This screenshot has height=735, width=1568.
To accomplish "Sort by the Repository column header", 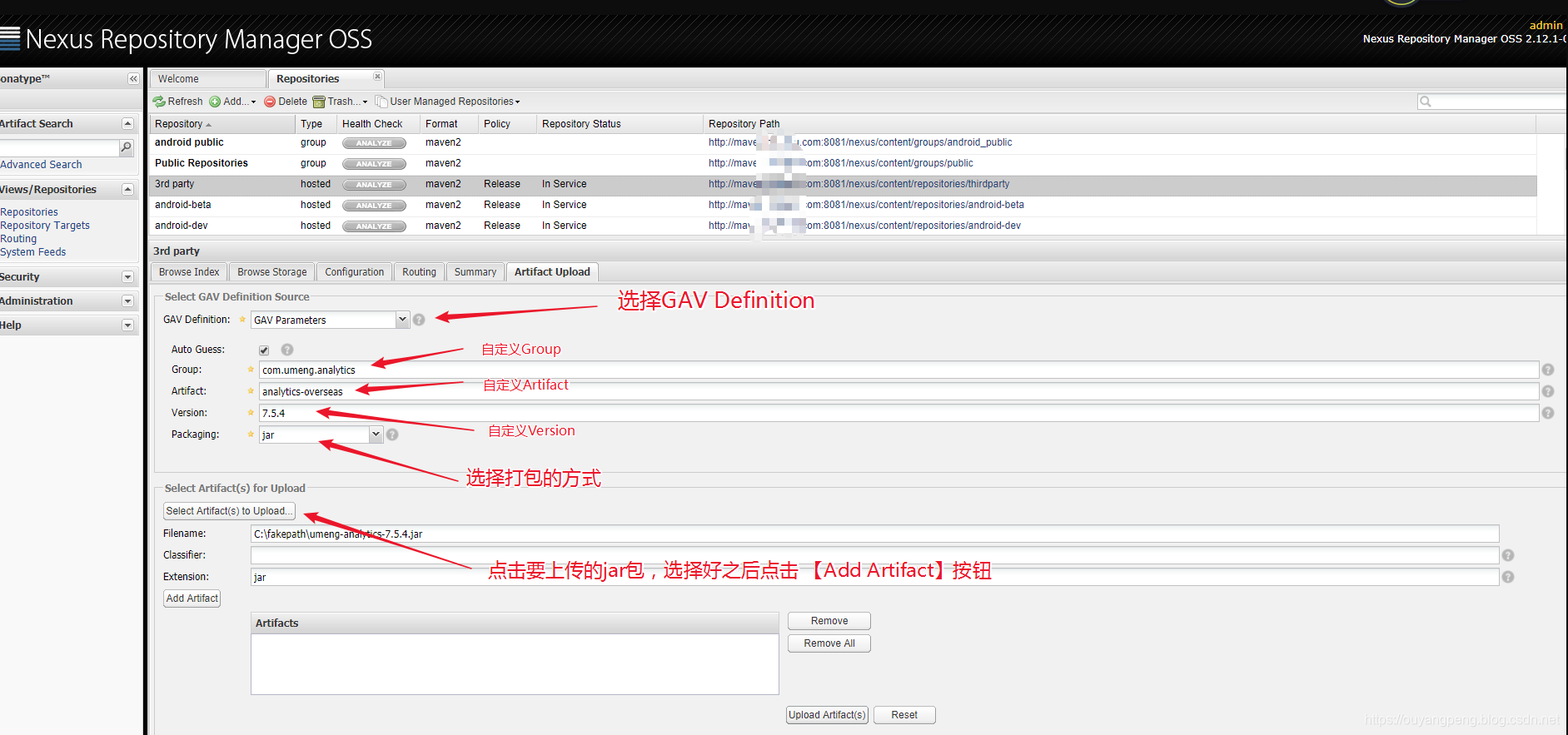I will click(222, 124).
